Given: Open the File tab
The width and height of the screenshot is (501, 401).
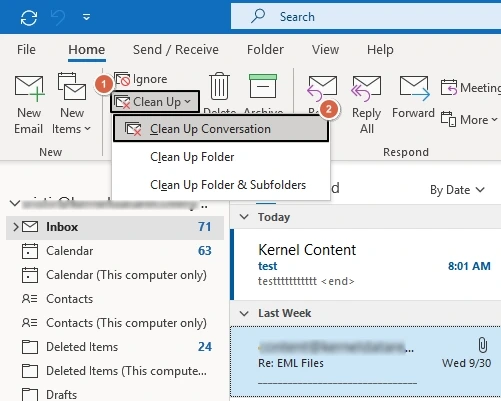Looking at the screenshot, I should [x=26, y=50].
